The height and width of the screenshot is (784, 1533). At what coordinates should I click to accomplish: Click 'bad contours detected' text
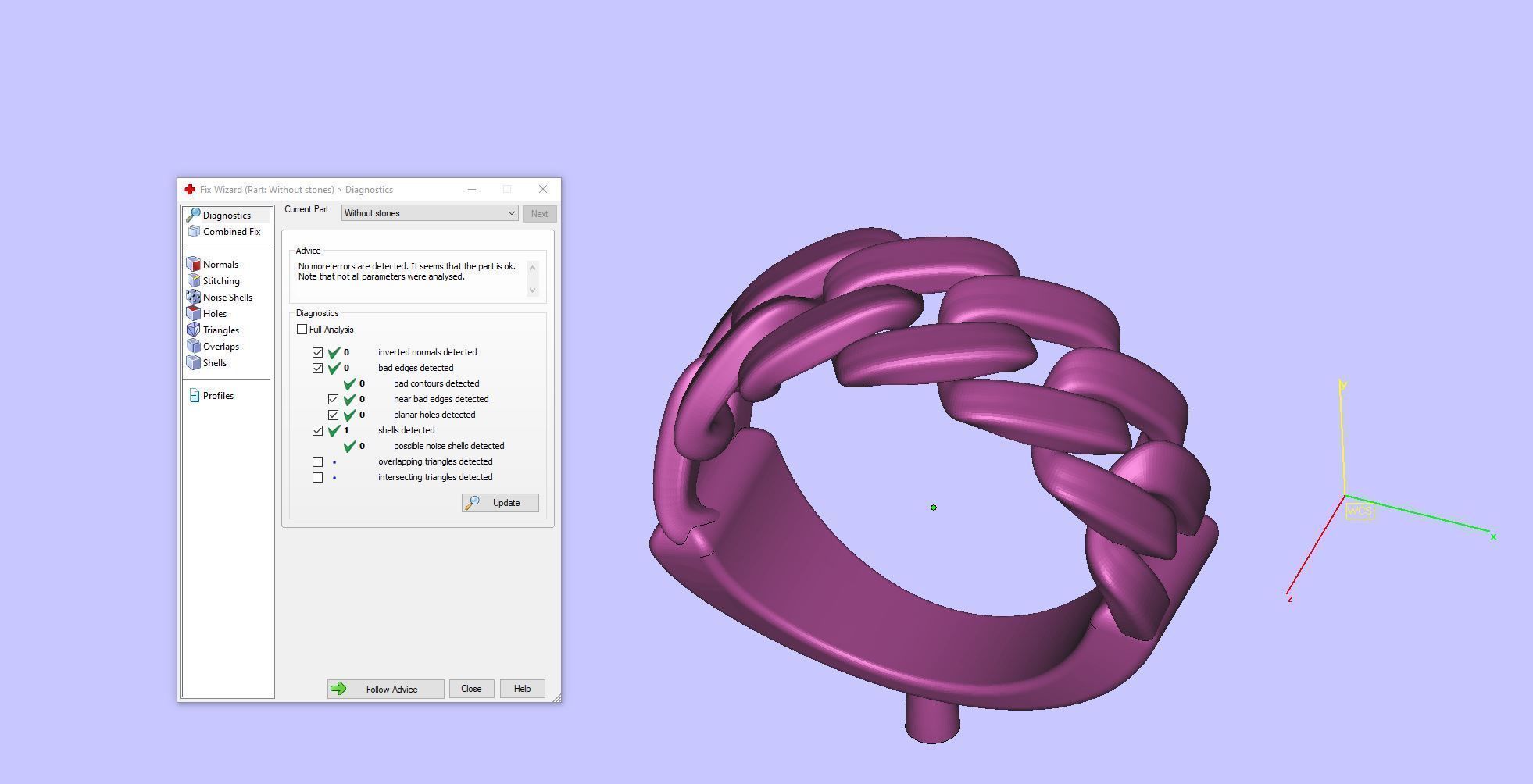click(x=436, y=383)
